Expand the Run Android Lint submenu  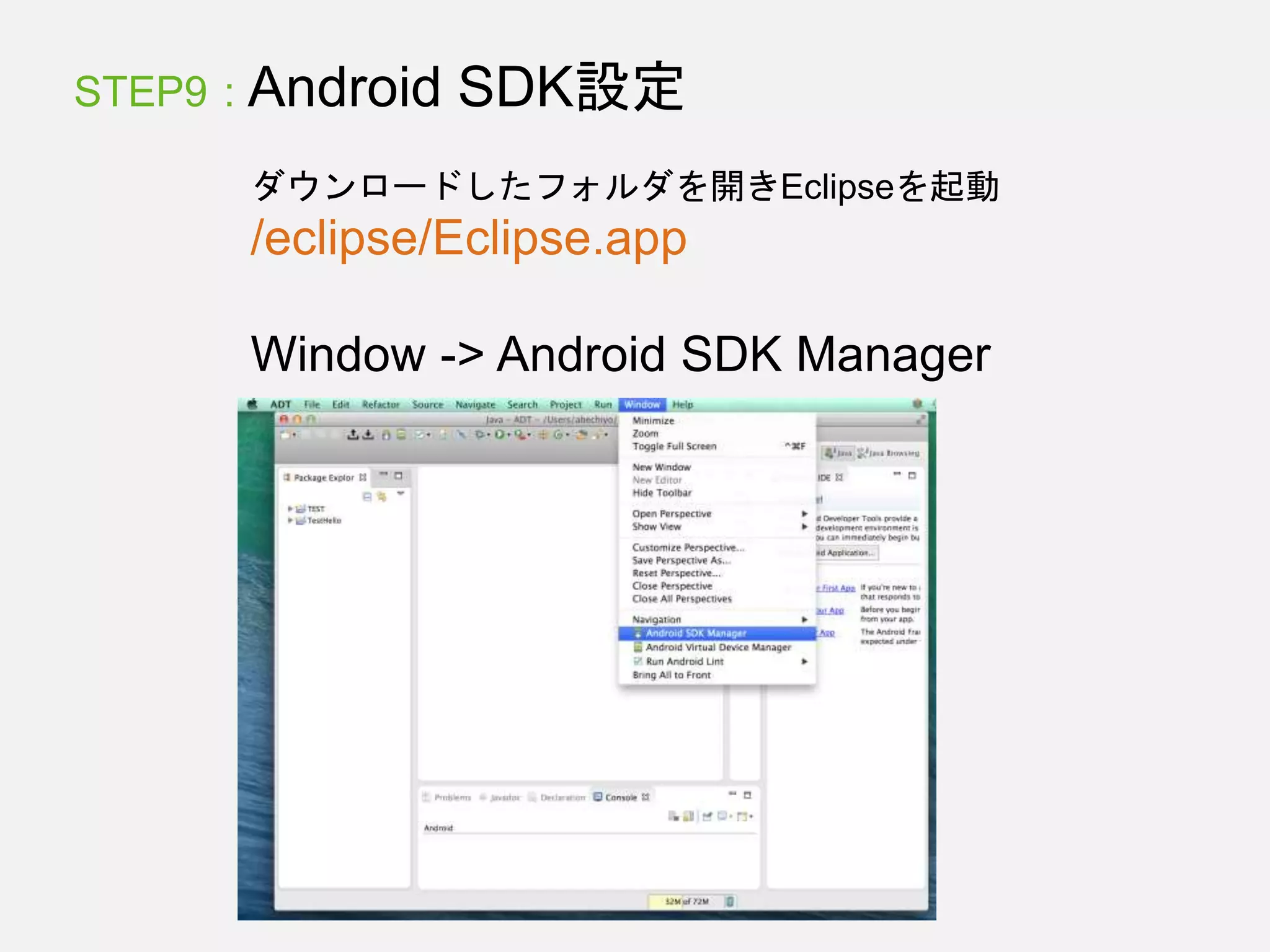tap(717, 661)
